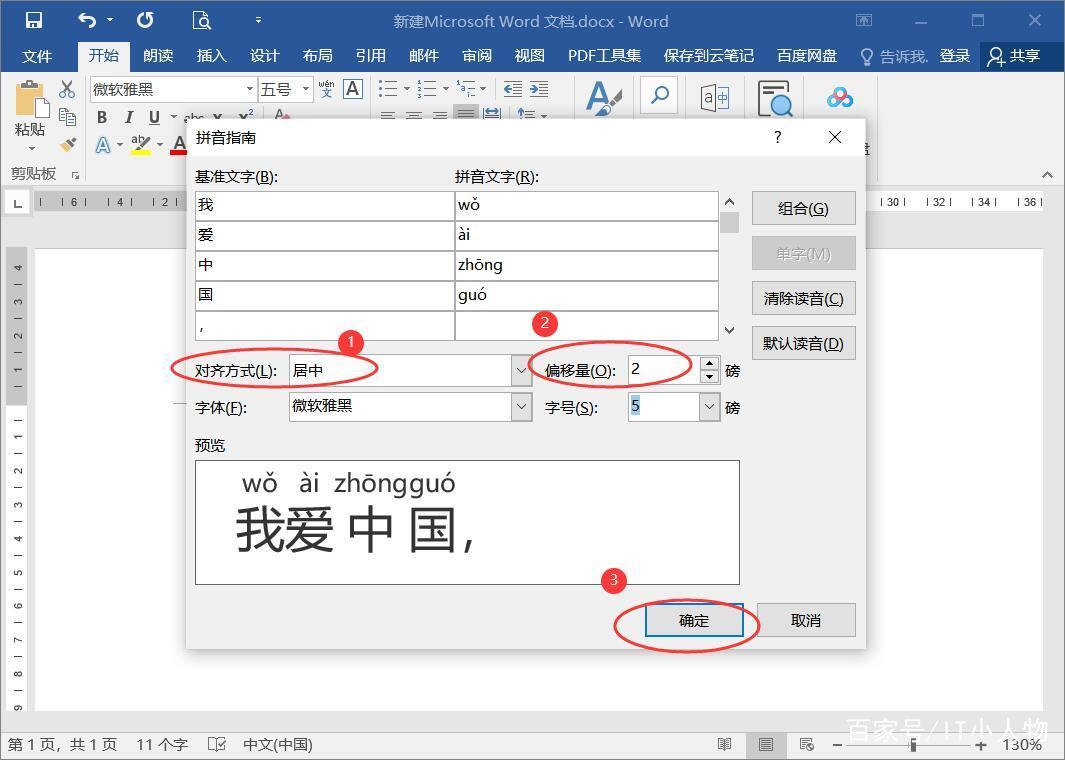Image resolution: width=1065 pixels, height=760 pixels.
Task: Switch to Print Layout view icon
Action: click(766, 744)
